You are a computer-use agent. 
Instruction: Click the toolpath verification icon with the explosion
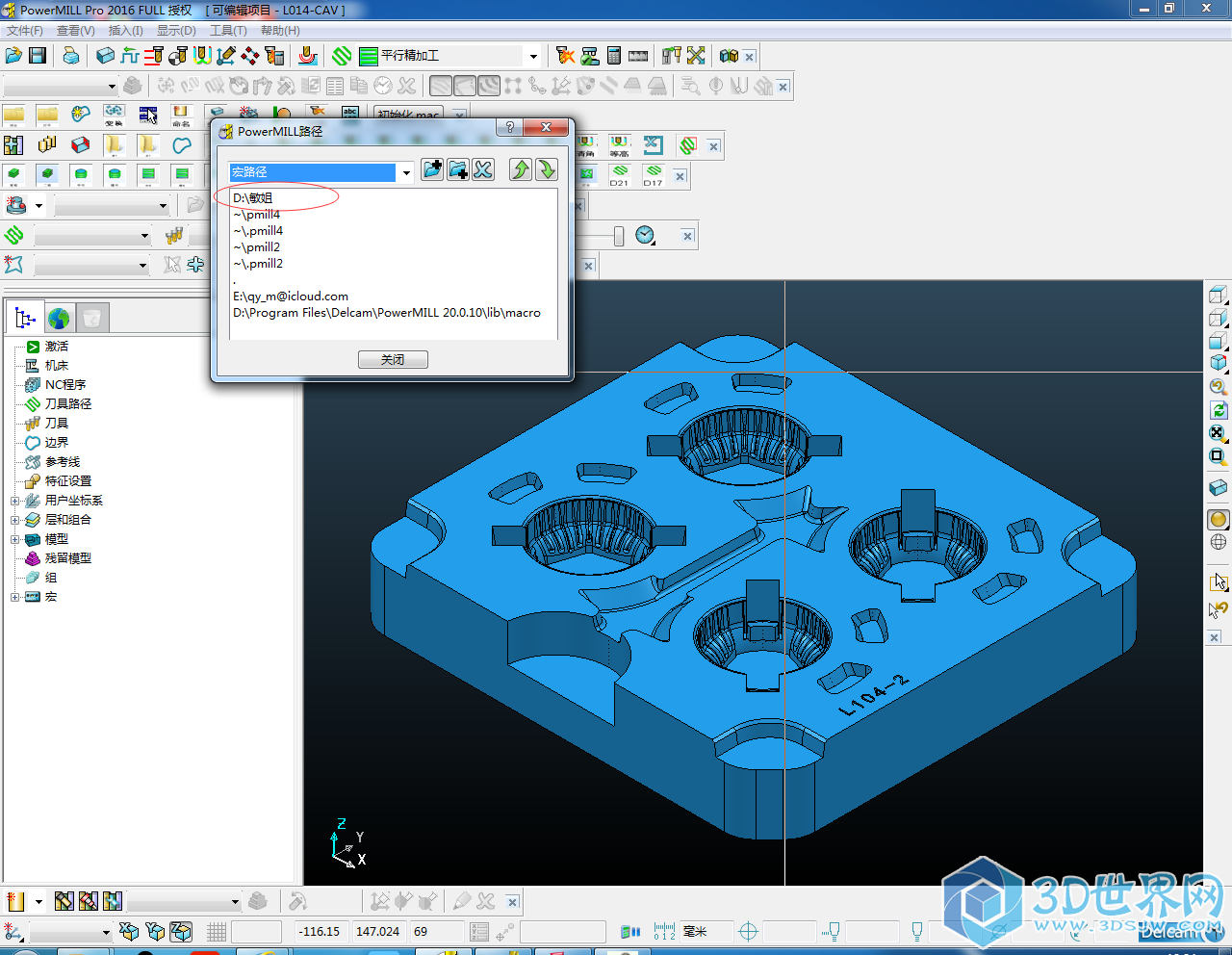565,56
